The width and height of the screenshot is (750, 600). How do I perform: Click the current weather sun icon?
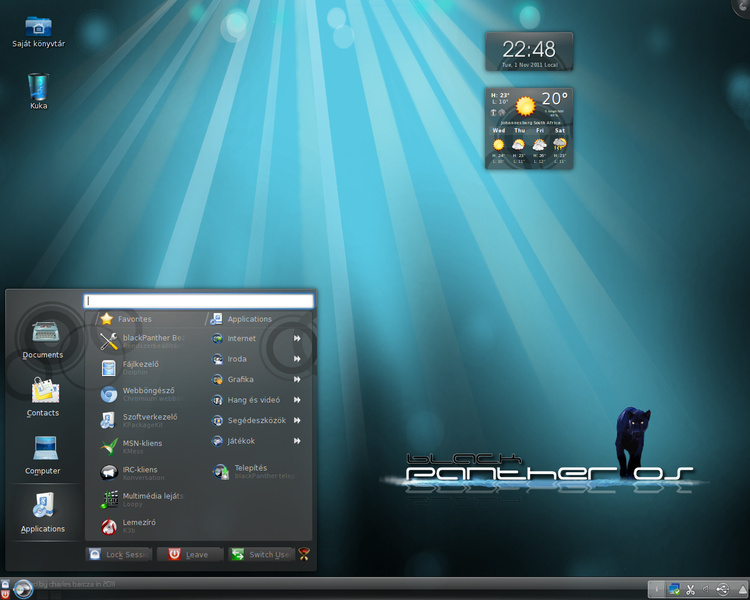coord(525,106)
